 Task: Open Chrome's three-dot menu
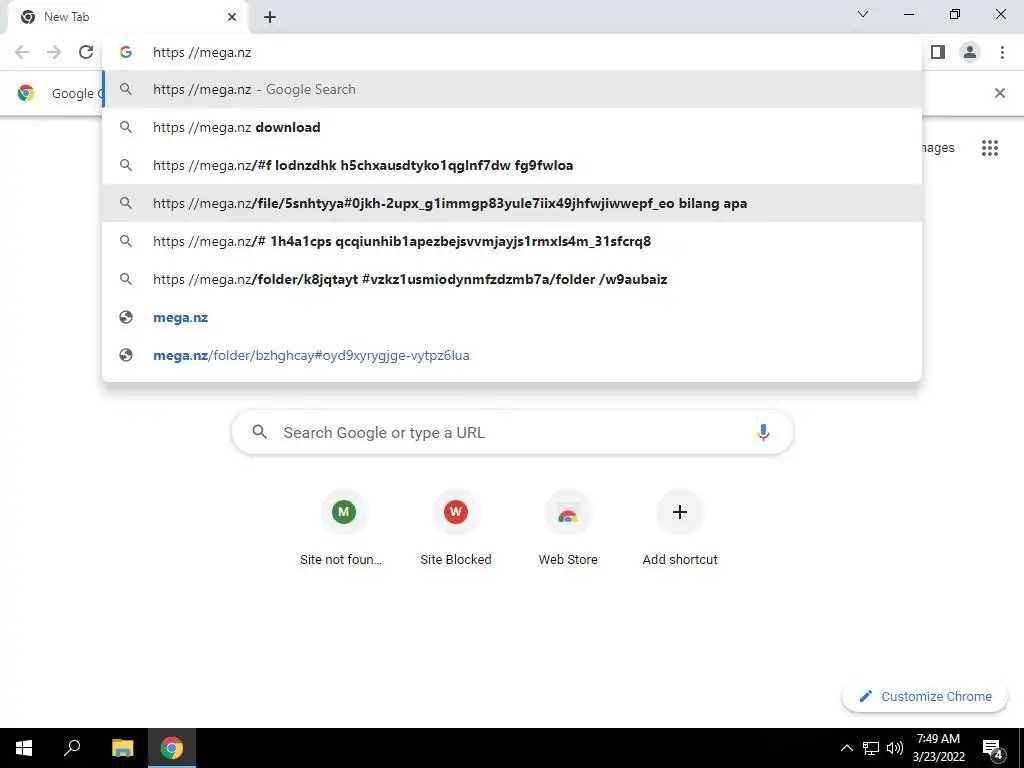(1002, 52)
